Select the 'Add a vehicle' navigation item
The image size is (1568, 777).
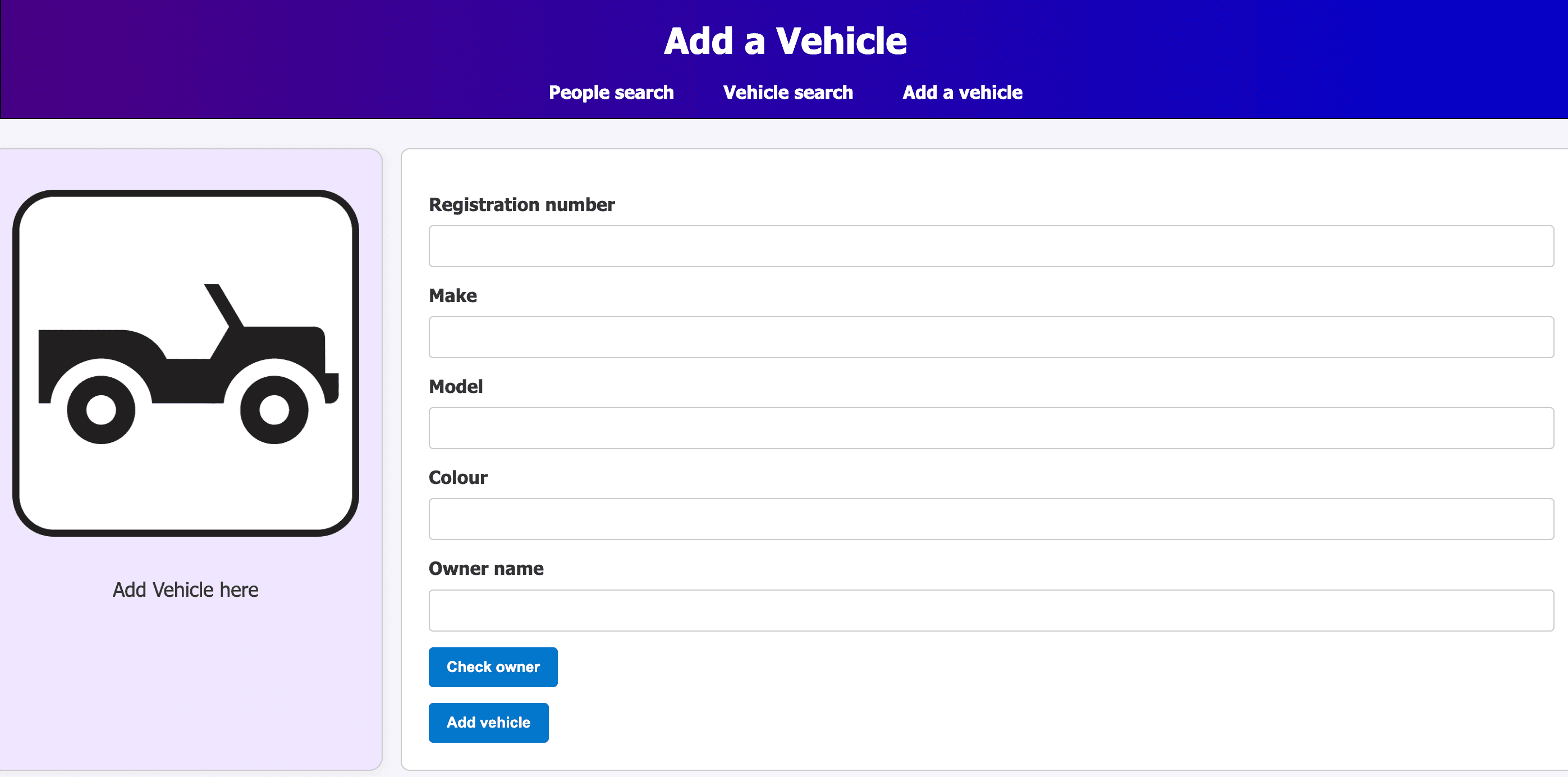point(962,93)
